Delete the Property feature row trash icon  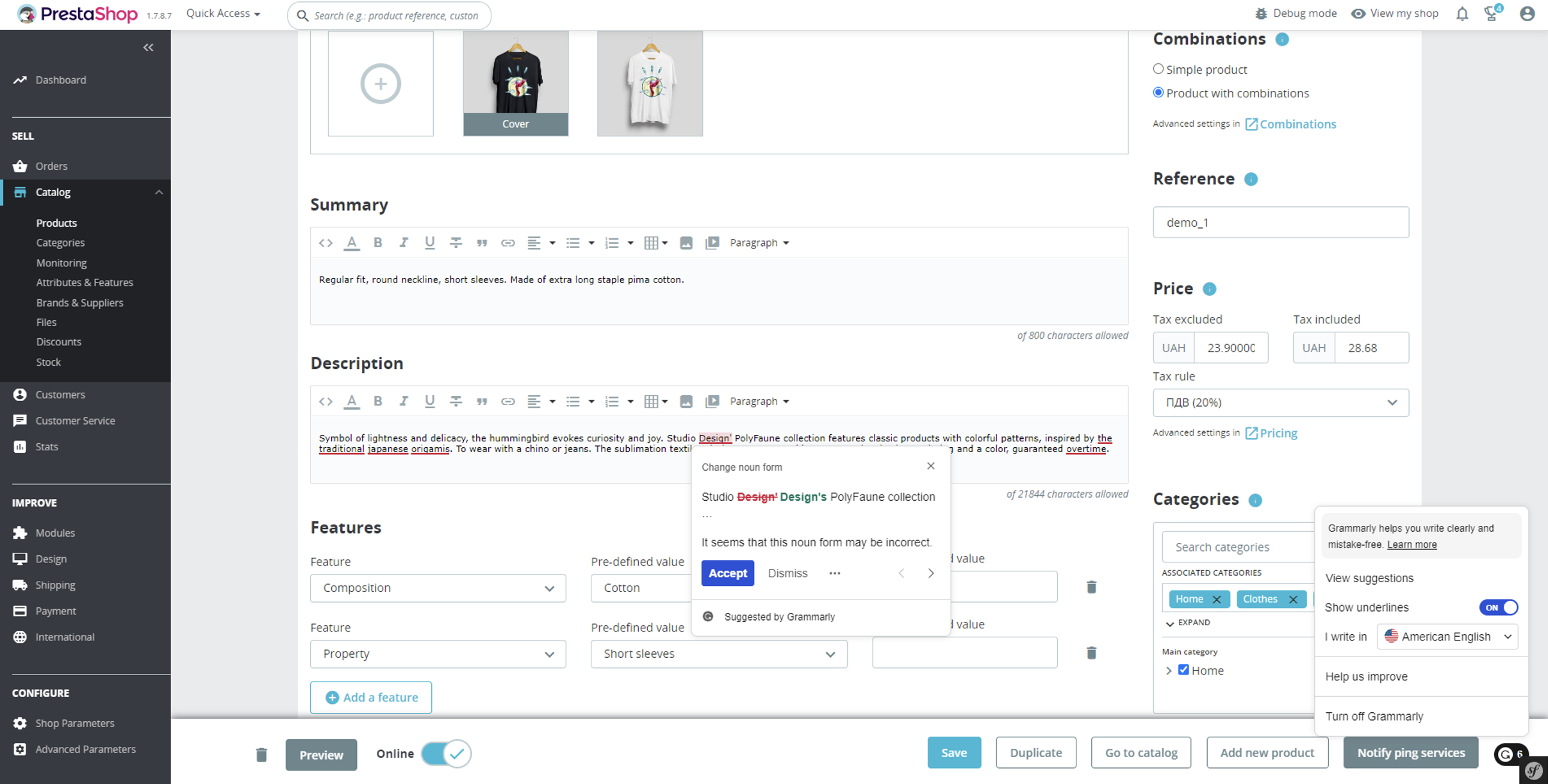point(1091,653)
